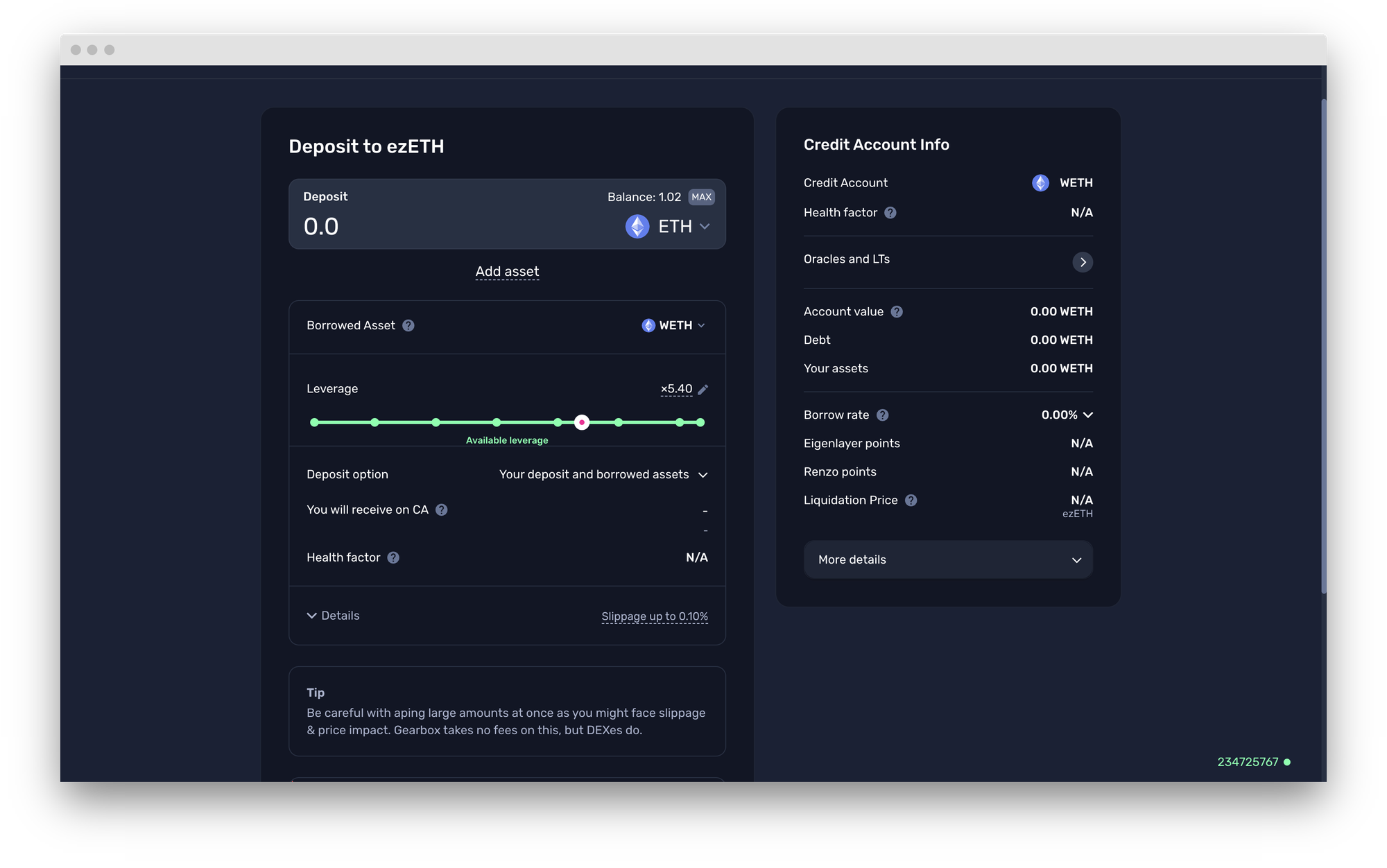Click the rightmost point on leverage slider

tap(700, 422)
